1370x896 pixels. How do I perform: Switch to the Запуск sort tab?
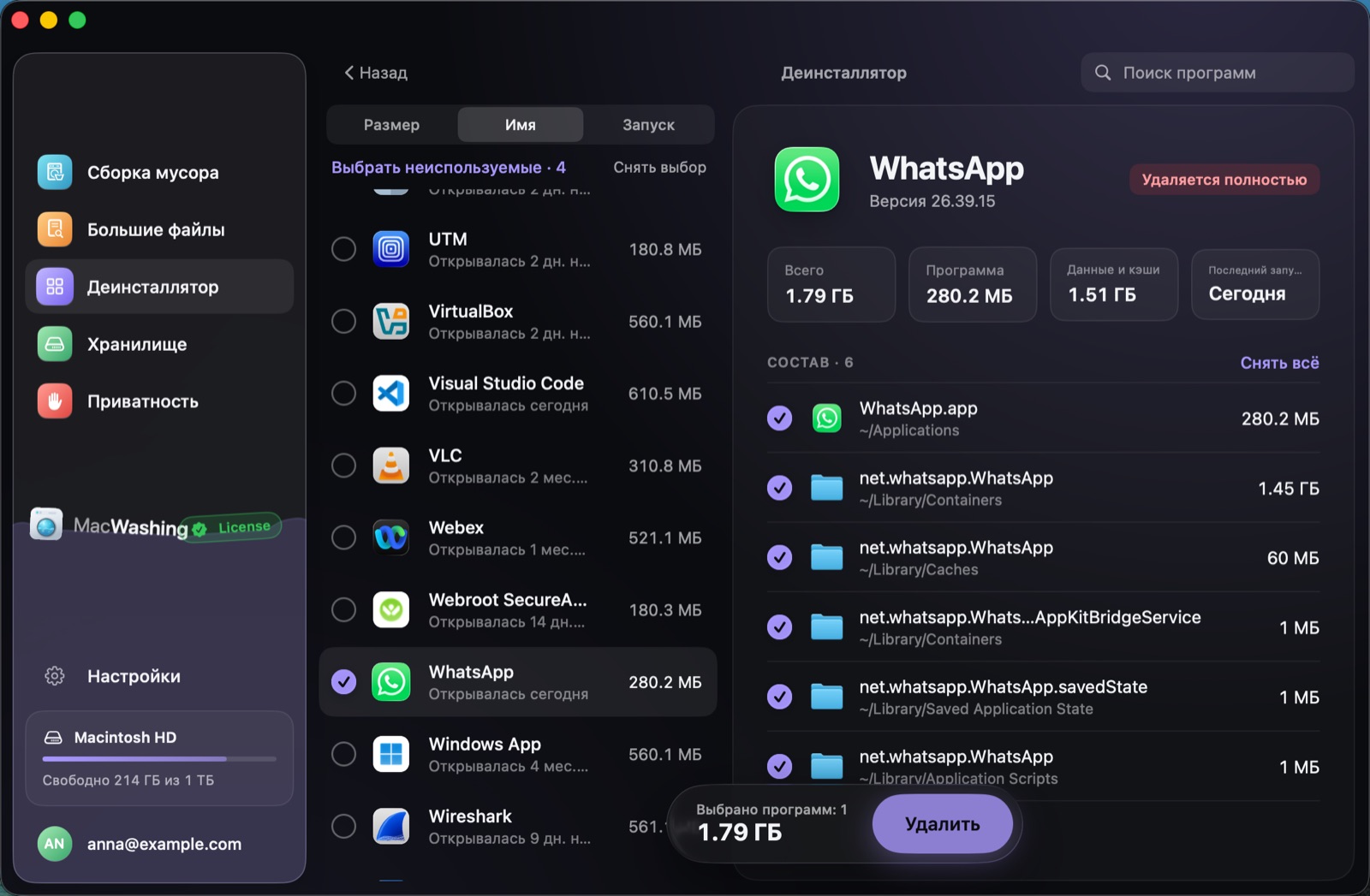pos(648,125)
